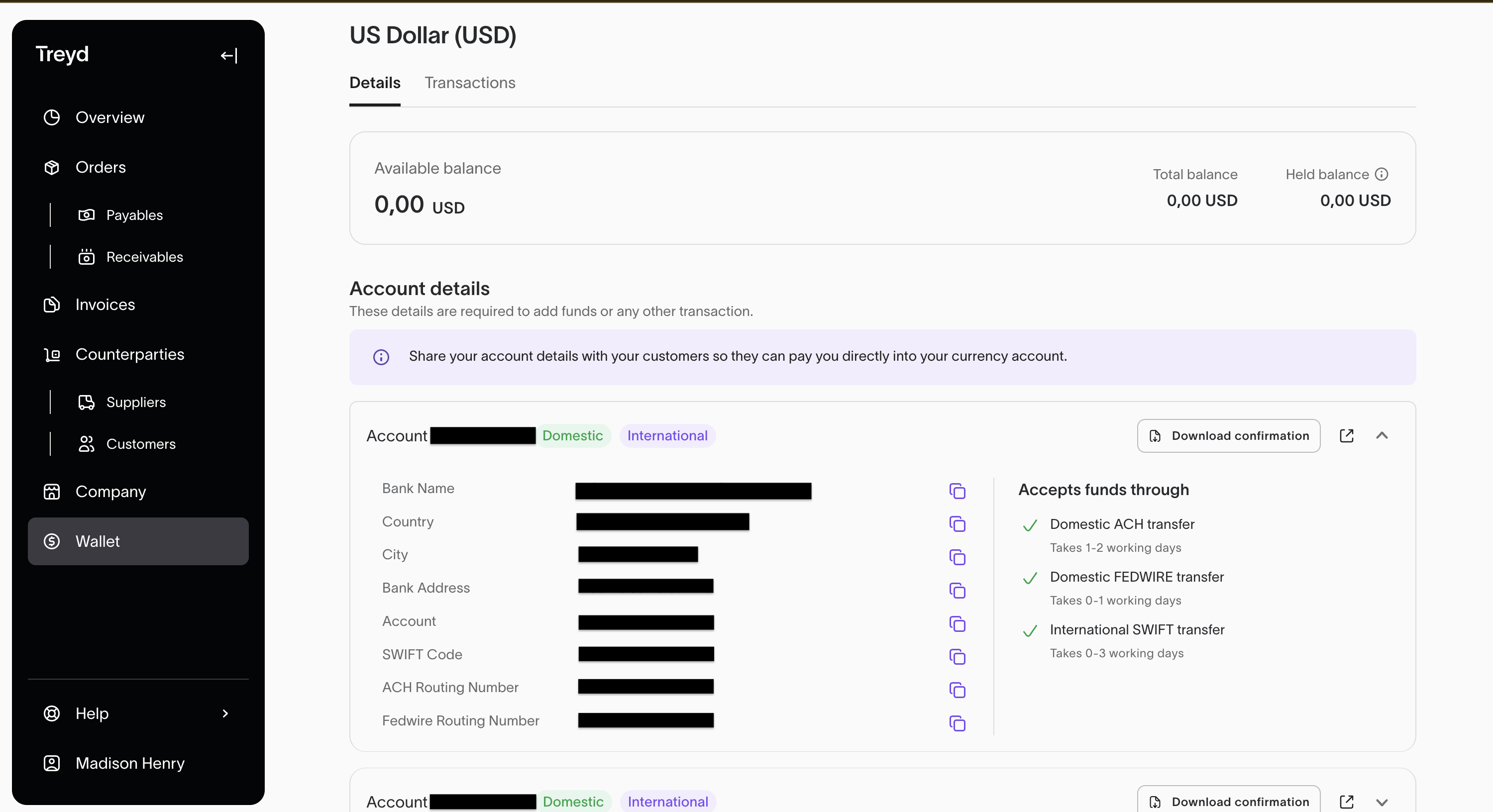
Task: Copy the Bank Address value
Action: (x=957, y=590)
